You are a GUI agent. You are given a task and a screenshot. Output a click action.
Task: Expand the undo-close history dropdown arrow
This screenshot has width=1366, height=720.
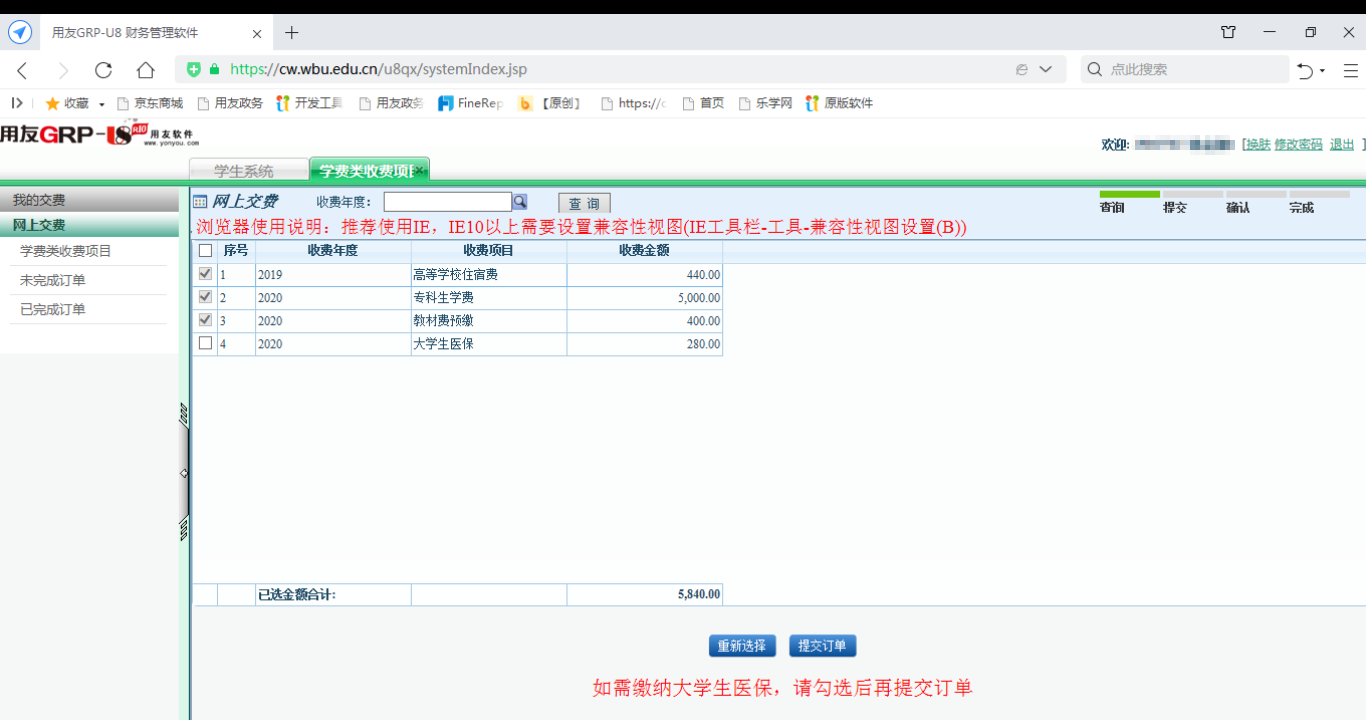point(1322,71)
